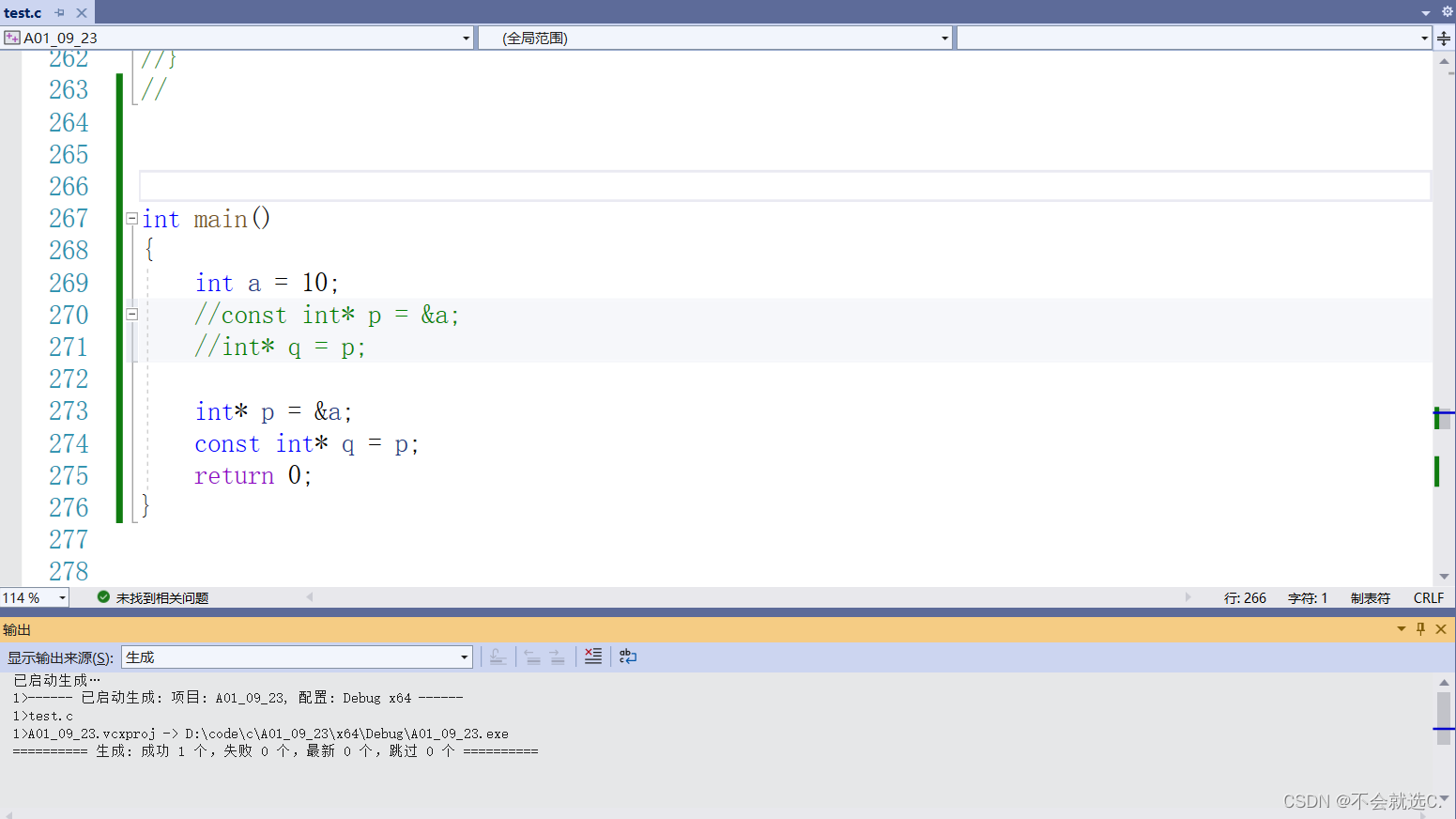Click the navigation bar icon beside A01_09_23
The height and width of the screenshot is (819, 1456).
click(12, 38)
